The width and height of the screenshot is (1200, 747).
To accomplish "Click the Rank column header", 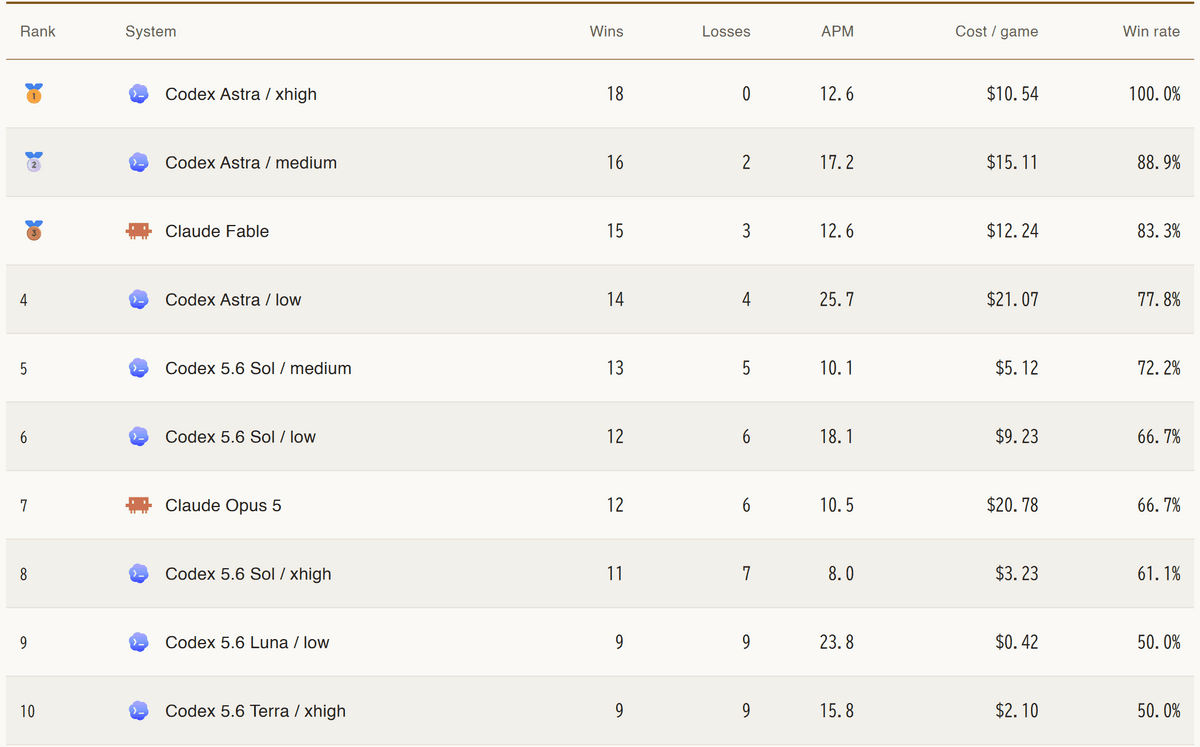I will click(38, 31).
